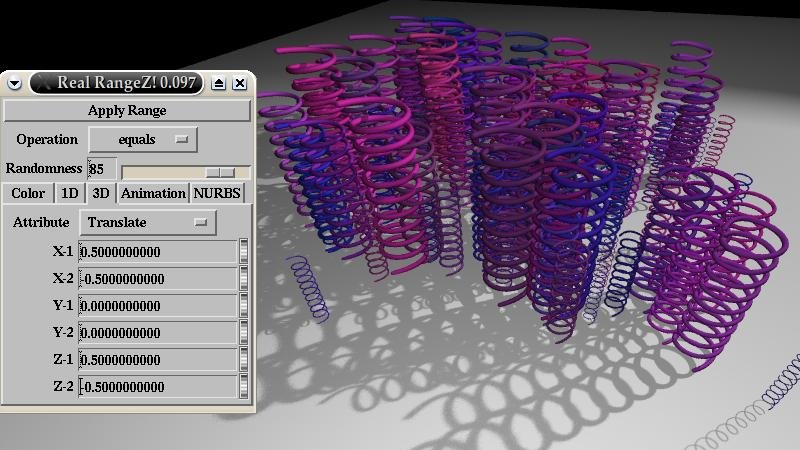Click the Real RangeZ! 0.097 title bar

[x=117, y=83]
